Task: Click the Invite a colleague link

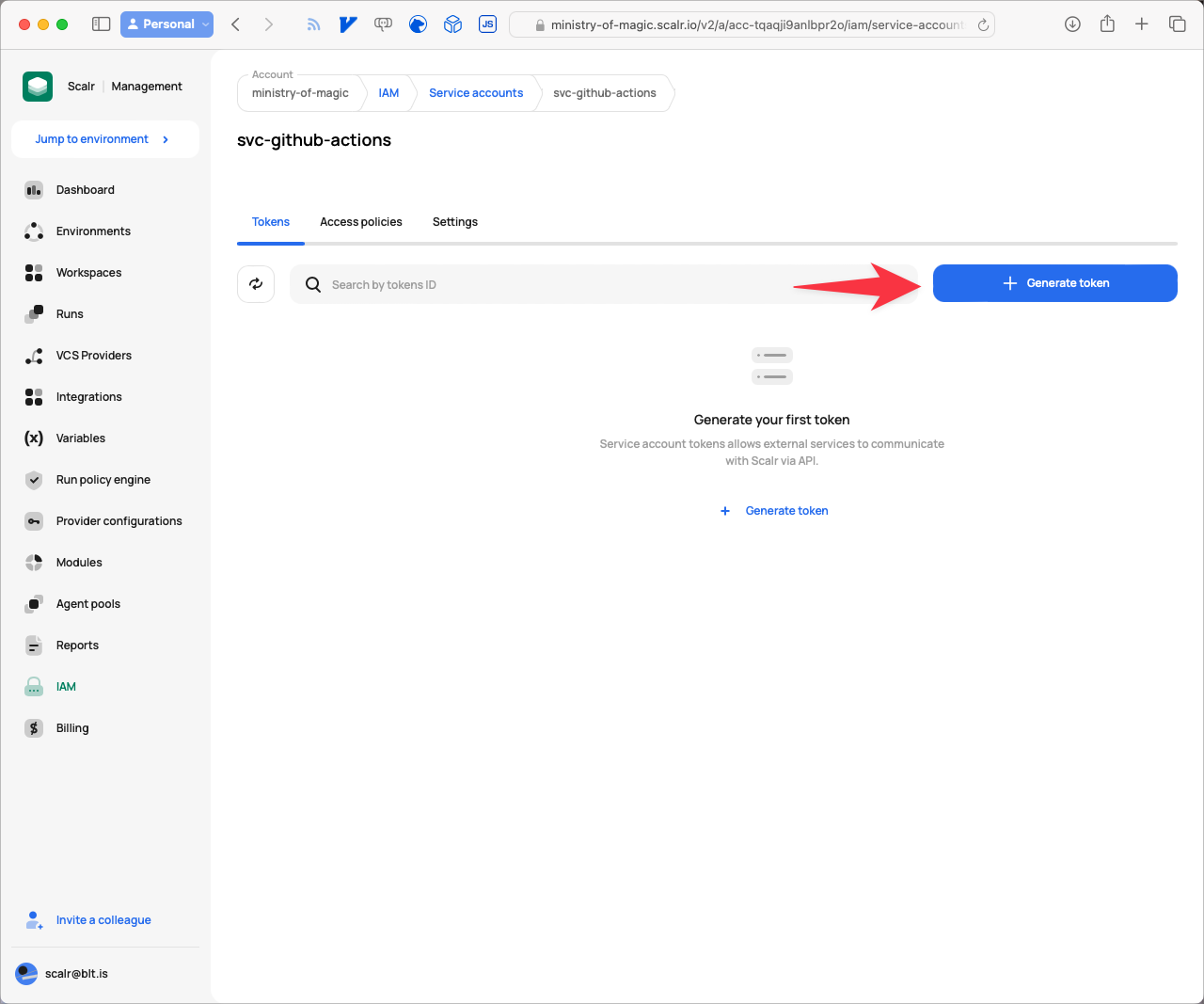Action: point(103,920)
